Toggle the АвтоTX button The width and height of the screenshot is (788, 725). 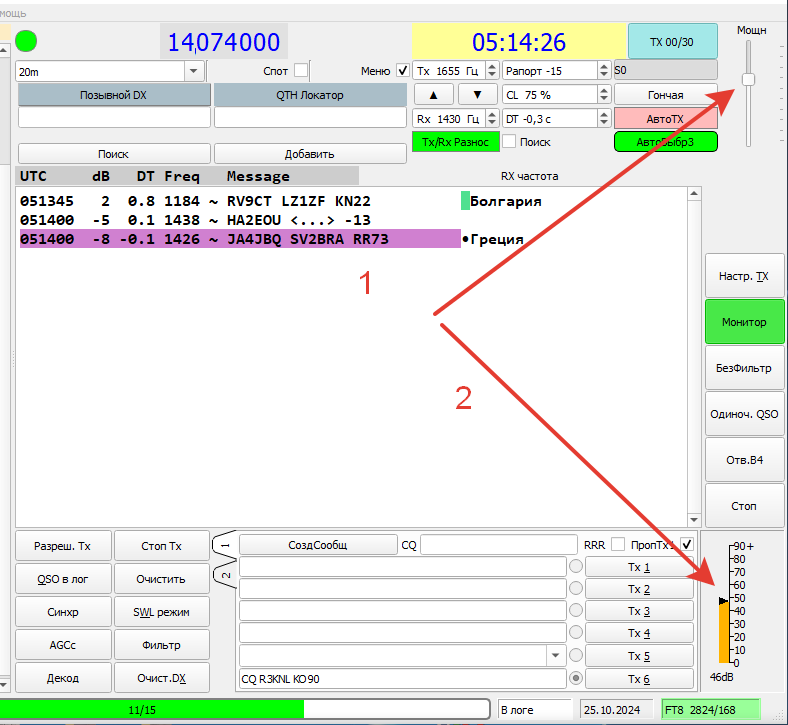[x=665, y=119]
